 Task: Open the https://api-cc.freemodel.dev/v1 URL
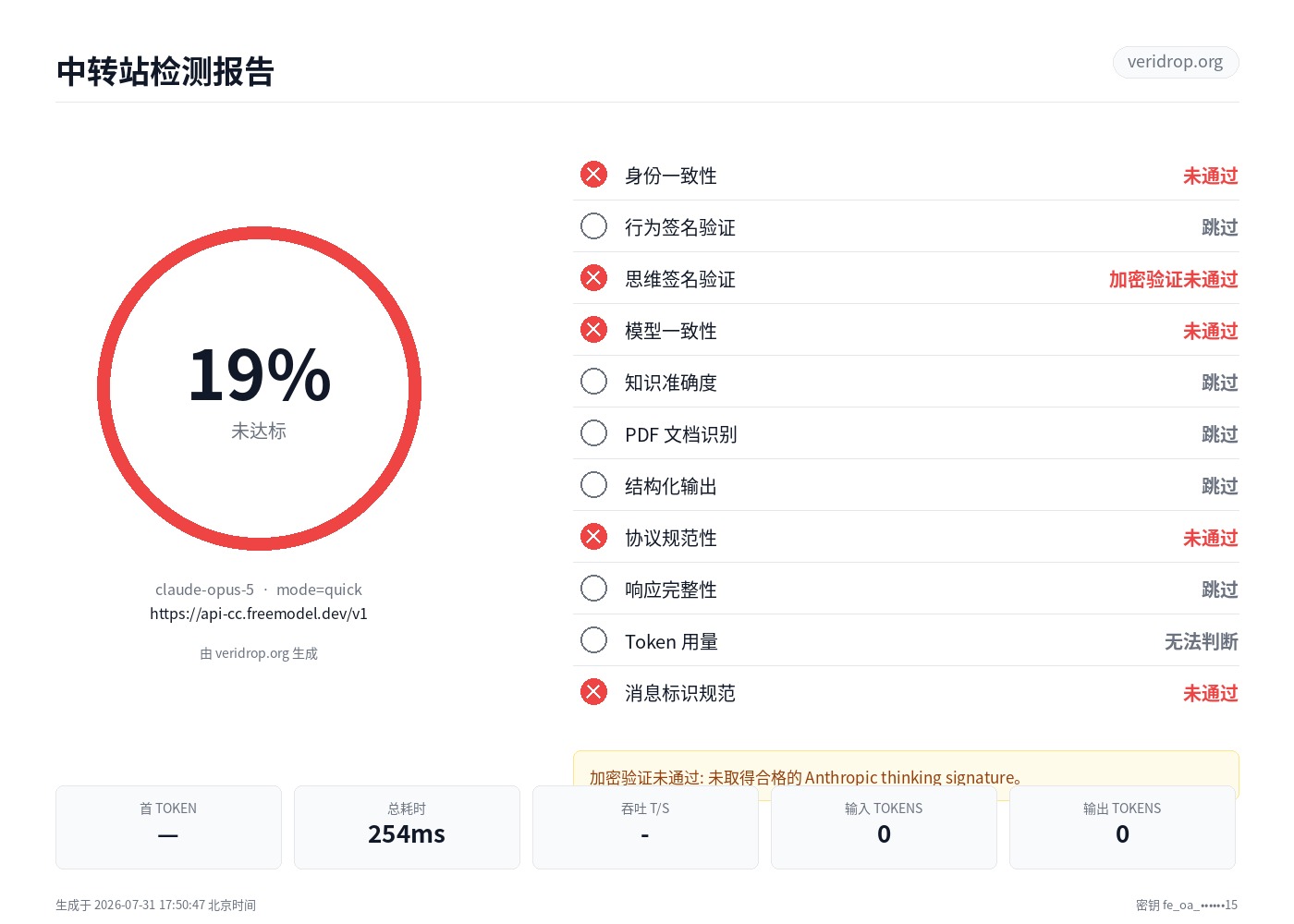point(259,614)
